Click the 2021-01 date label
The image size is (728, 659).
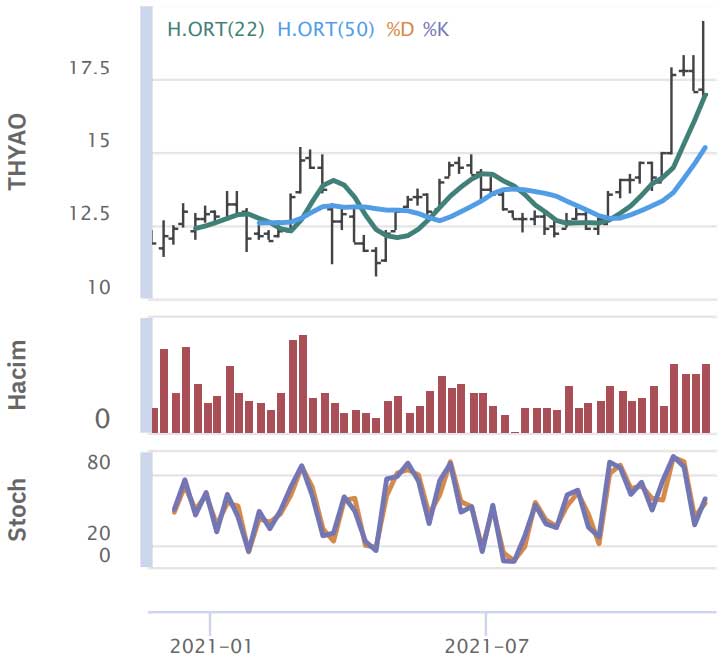[x=211, y=646]
